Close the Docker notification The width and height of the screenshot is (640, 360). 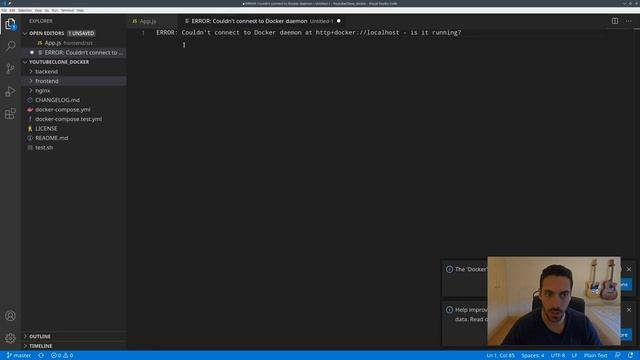(x=629, y=269)
